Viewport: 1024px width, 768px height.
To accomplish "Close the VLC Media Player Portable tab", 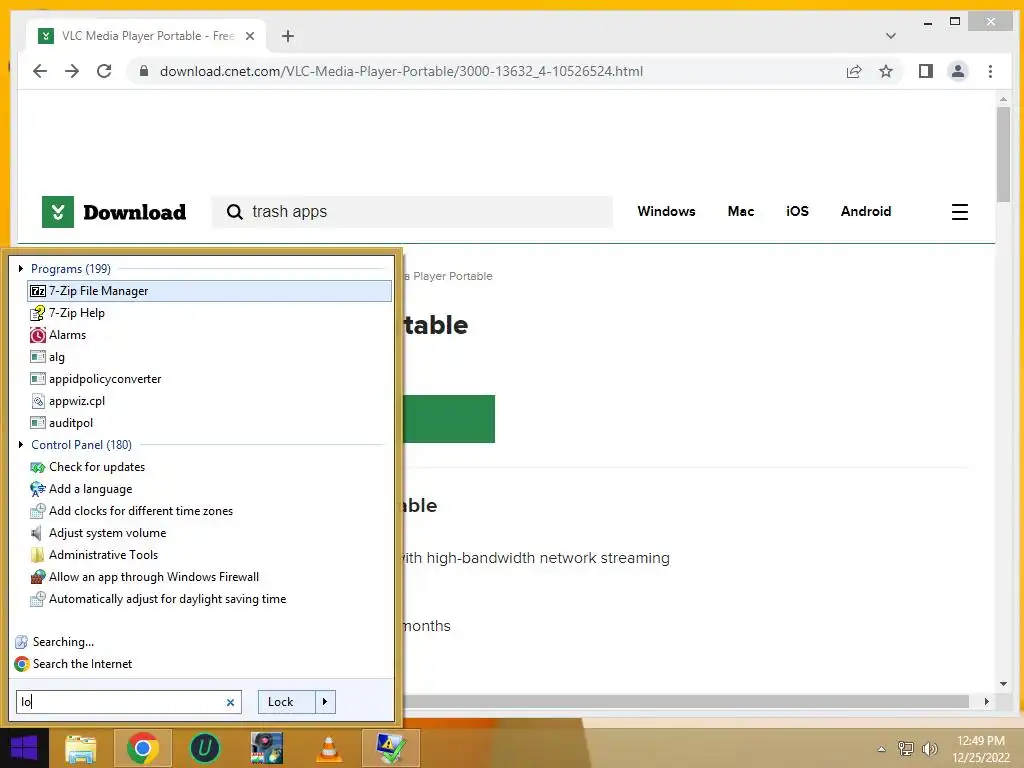I will coord(249,36).
